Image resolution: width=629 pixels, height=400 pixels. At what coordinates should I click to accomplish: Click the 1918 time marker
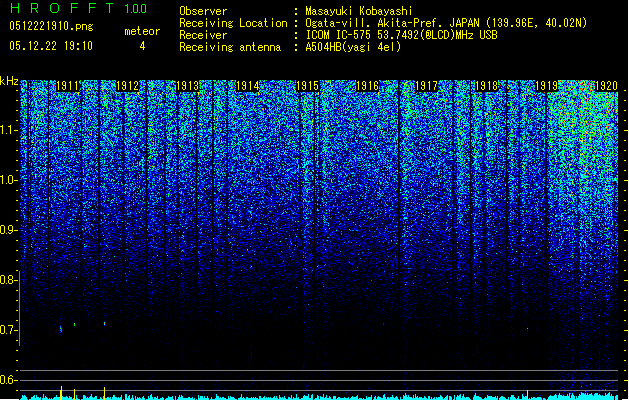coord(486,86)
